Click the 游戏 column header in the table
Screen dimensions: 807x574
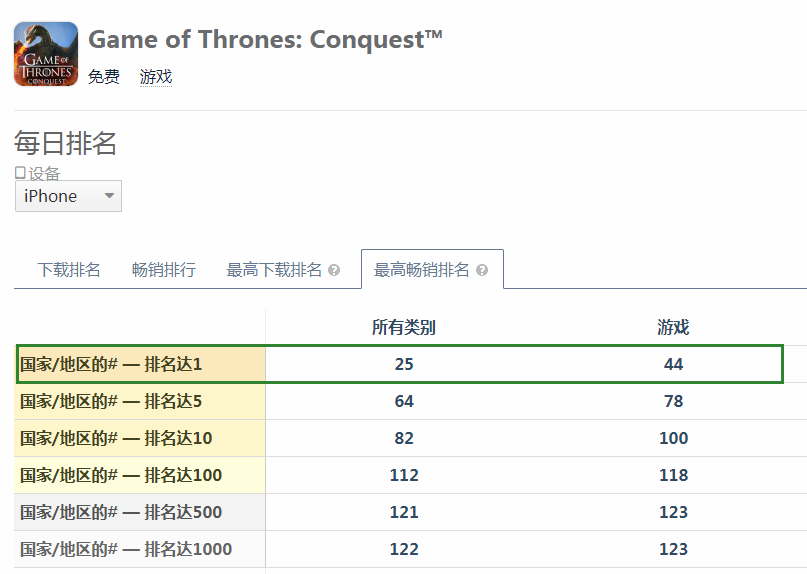pyautogui.click(x=673, y=327)
